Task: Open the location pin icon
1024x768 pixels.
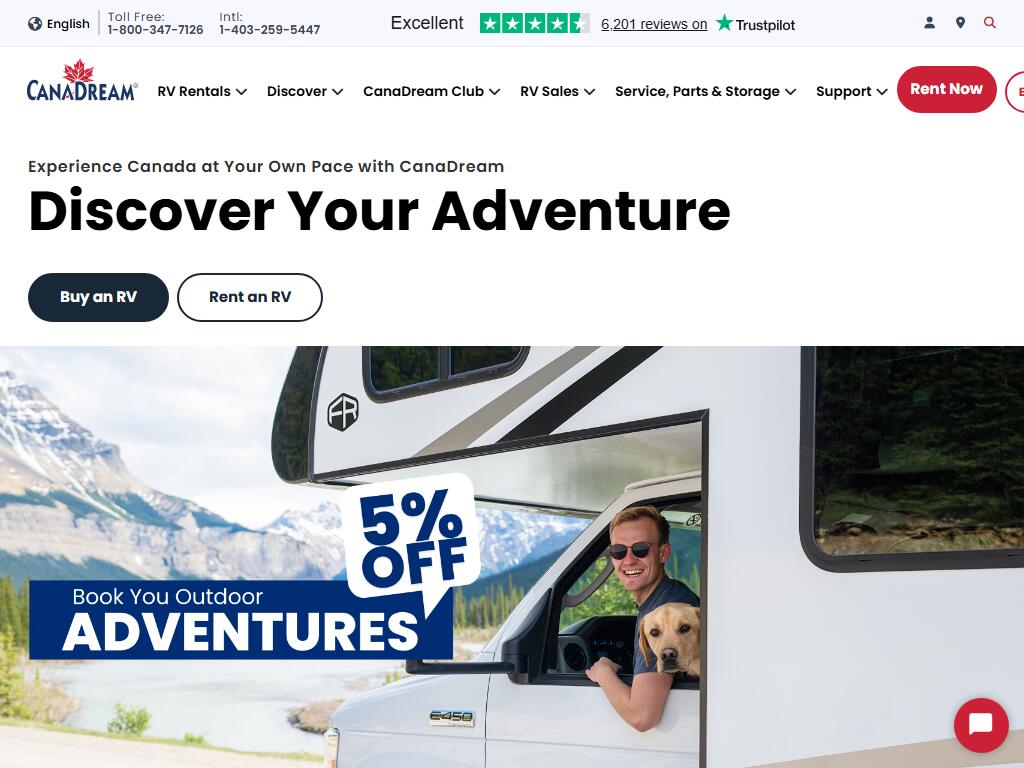Action: tap(960, 23)
